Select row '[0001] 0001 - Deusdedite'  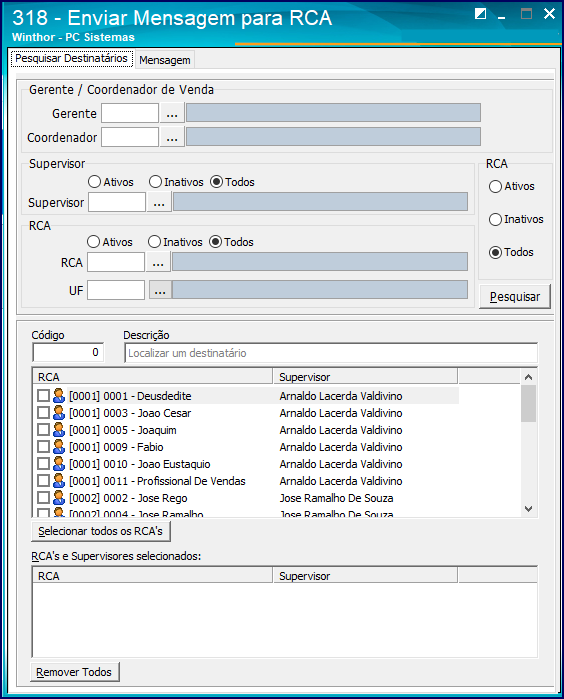coord(246,395)
